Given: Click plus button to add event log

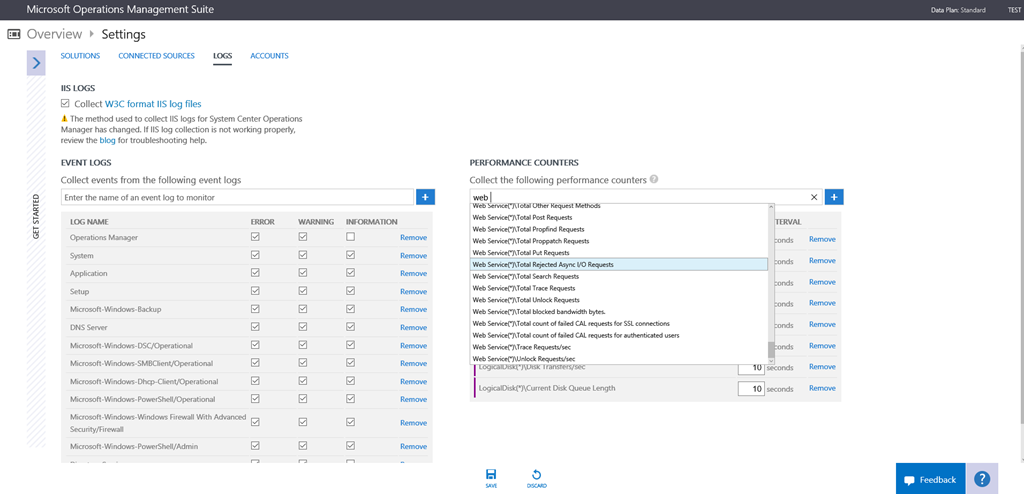Looking at the screenshot, I should coord(424,197).
